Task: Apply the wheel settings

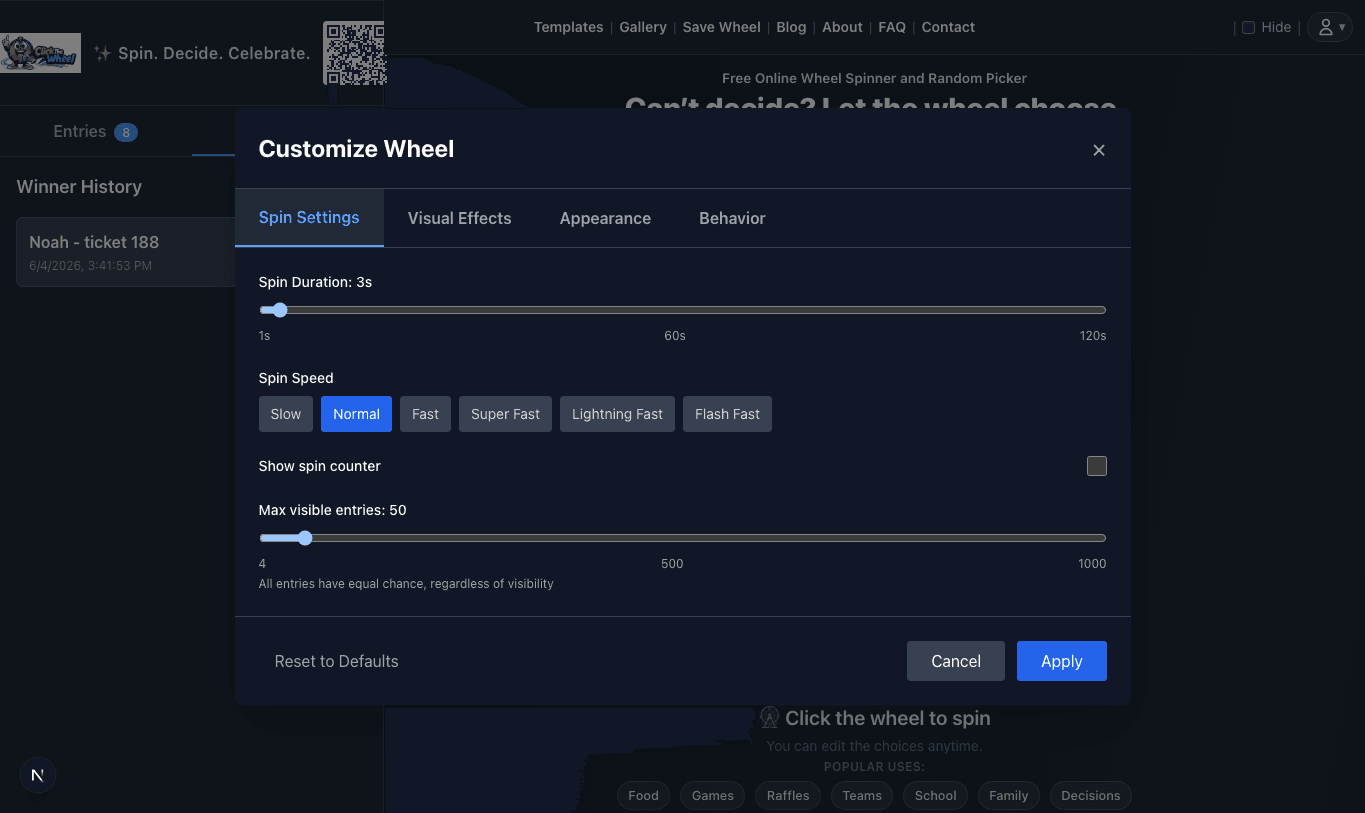Action: coord(1062,661)
